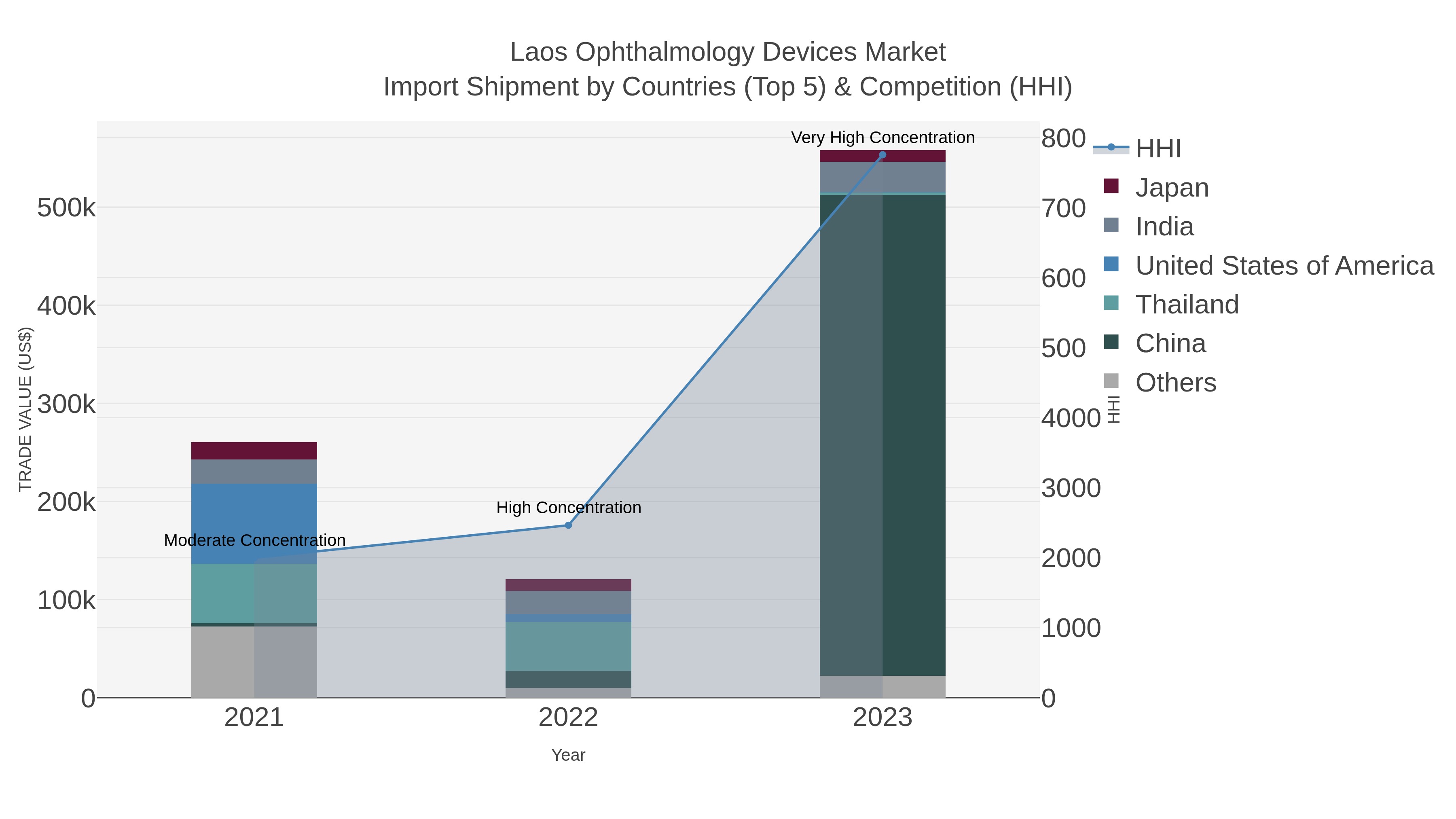1456x819 pixels.
Task: Click the 'Year' axis title
Action: [x=568, y=755]
